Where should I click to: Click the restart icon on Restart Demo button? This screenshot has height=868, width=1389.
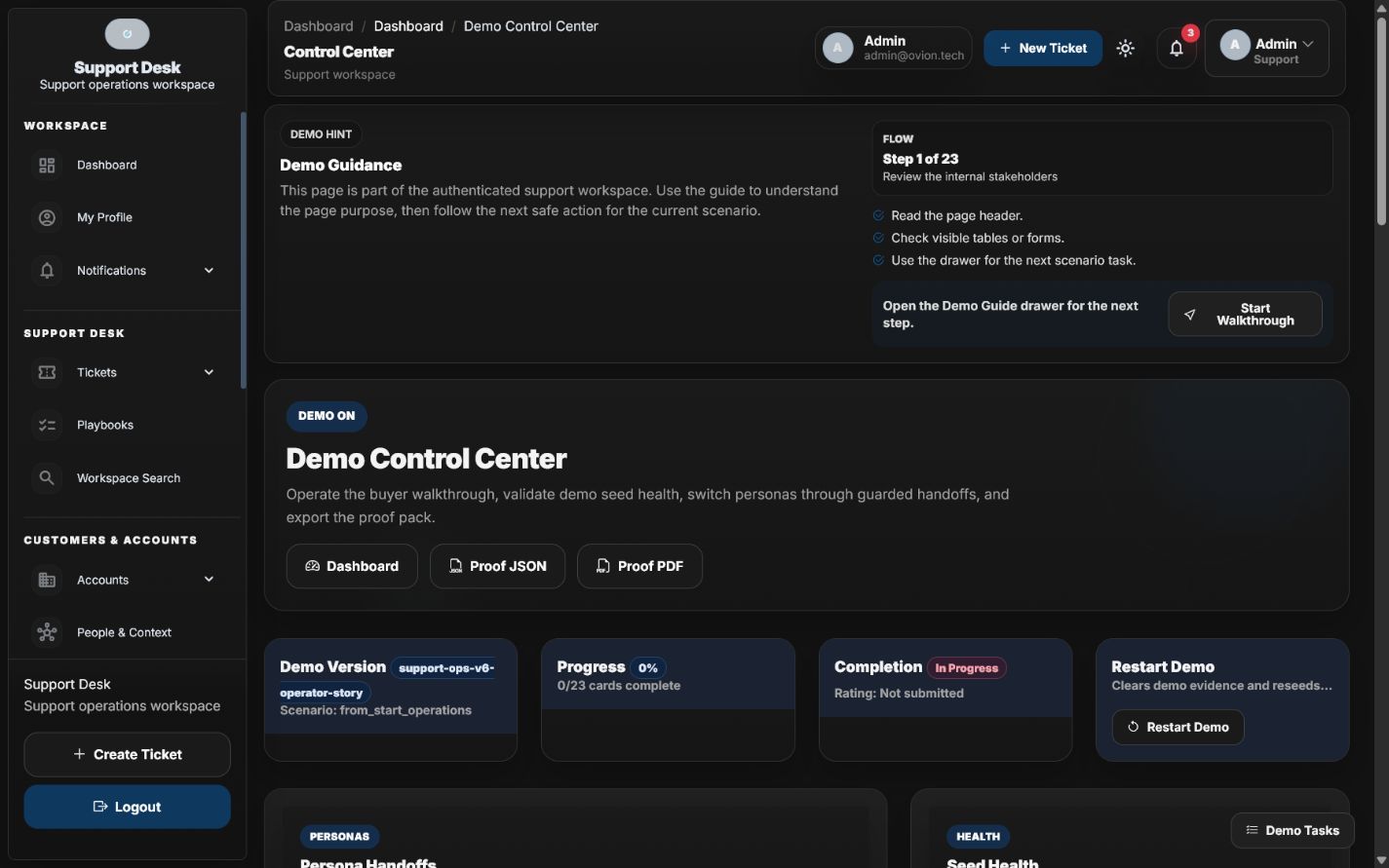click(x=1134, y=727)
